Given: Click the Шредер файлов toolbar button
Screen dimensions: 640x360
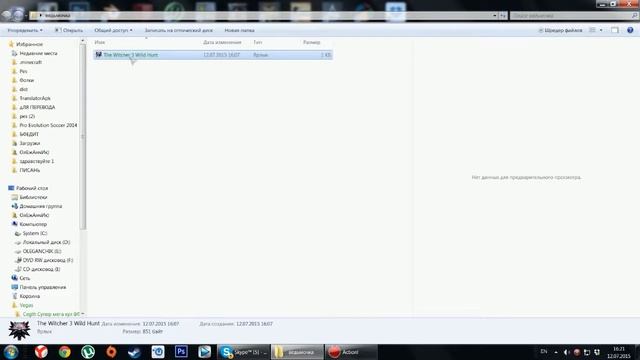Looking at the screenshot, I should (560, 30).
